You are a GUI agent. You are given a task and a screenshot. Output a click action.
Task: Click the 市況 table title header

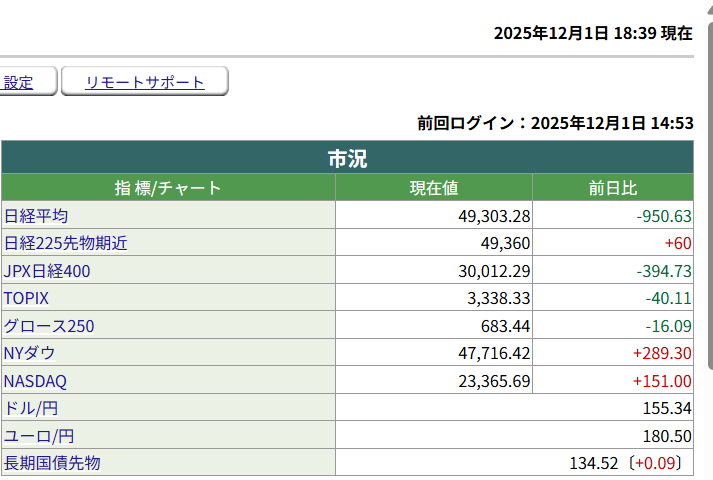[347, 158]
